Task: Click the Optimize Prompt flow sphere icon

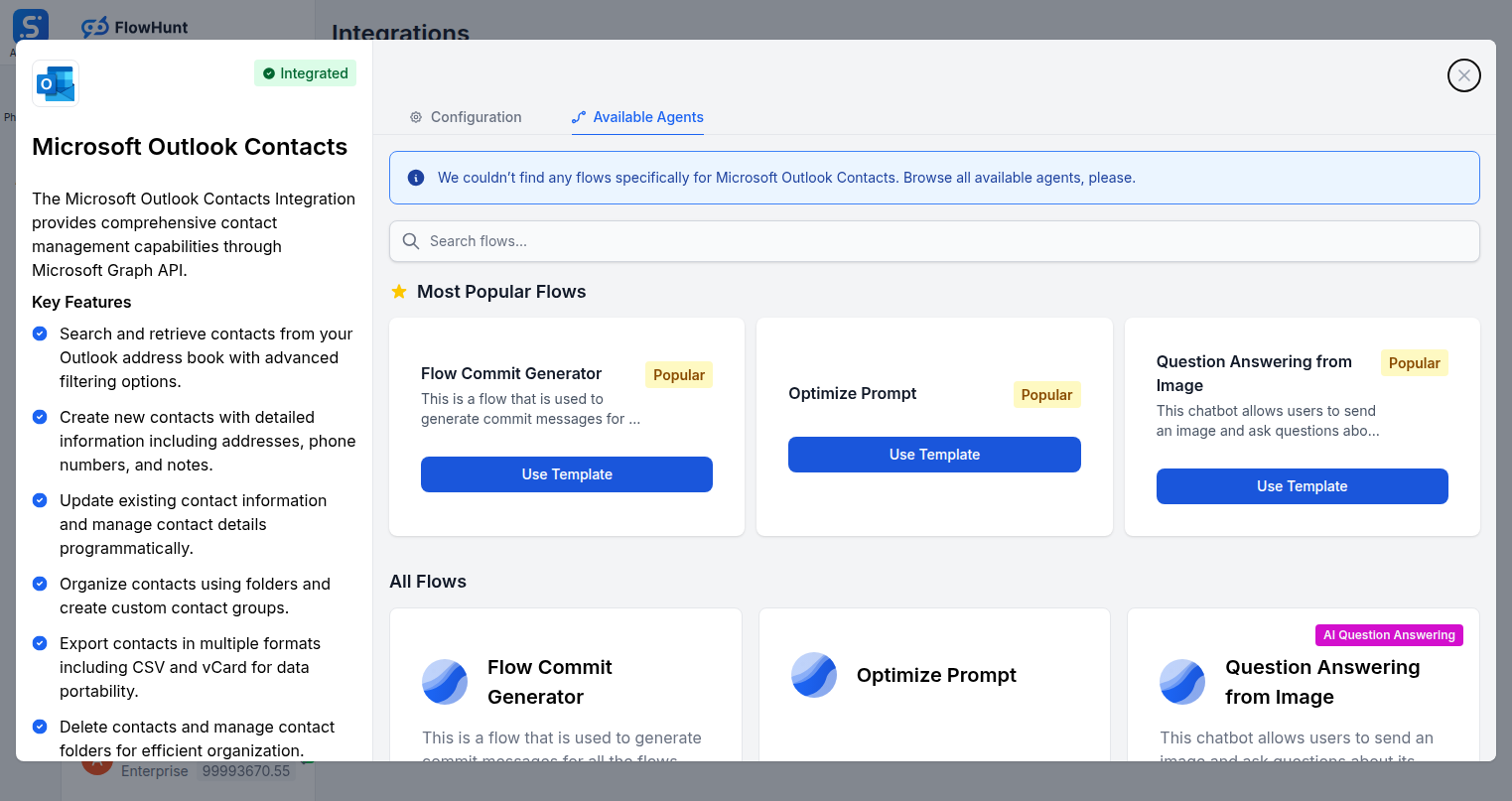Action: coord(814,675)
